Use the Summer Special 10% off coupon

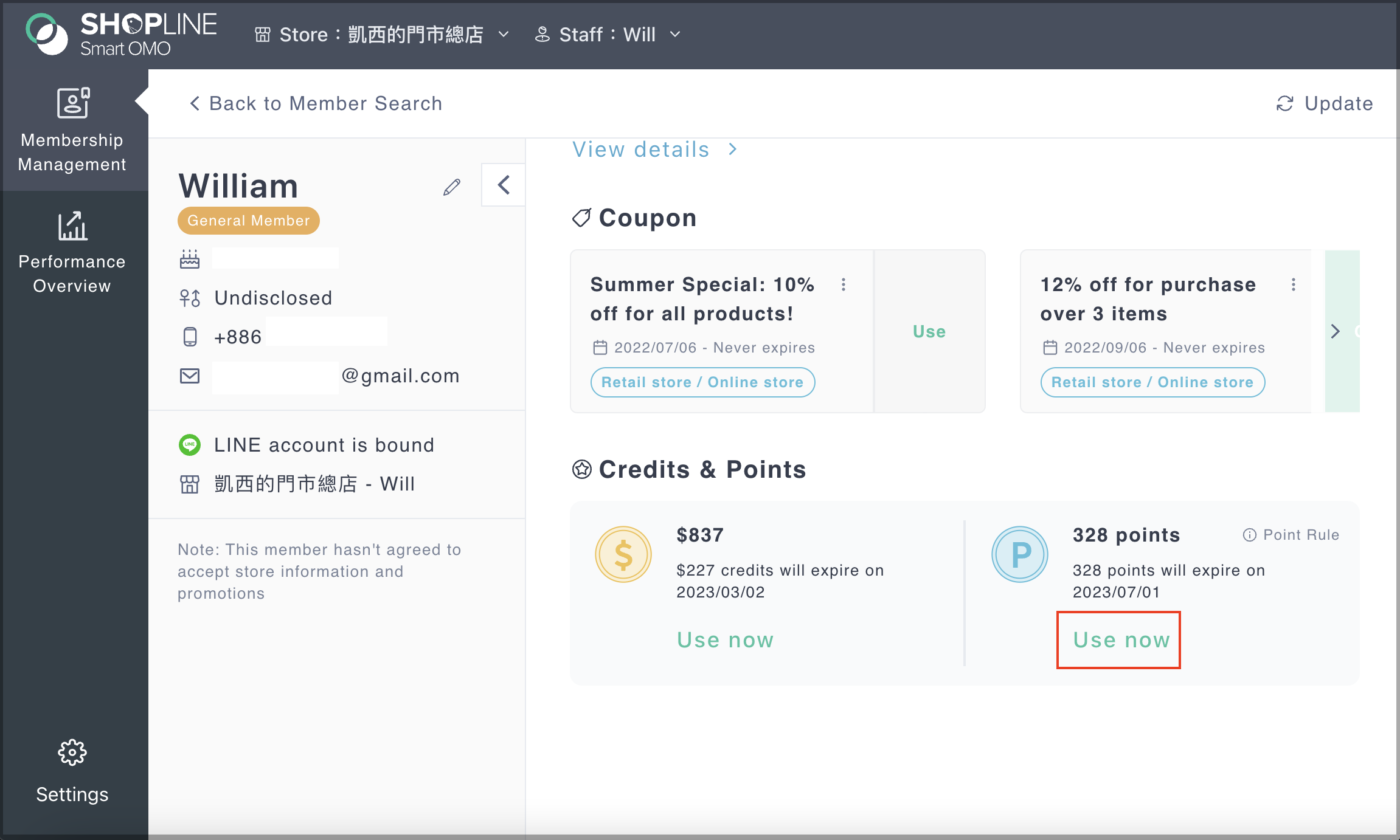tap(929, 331)
